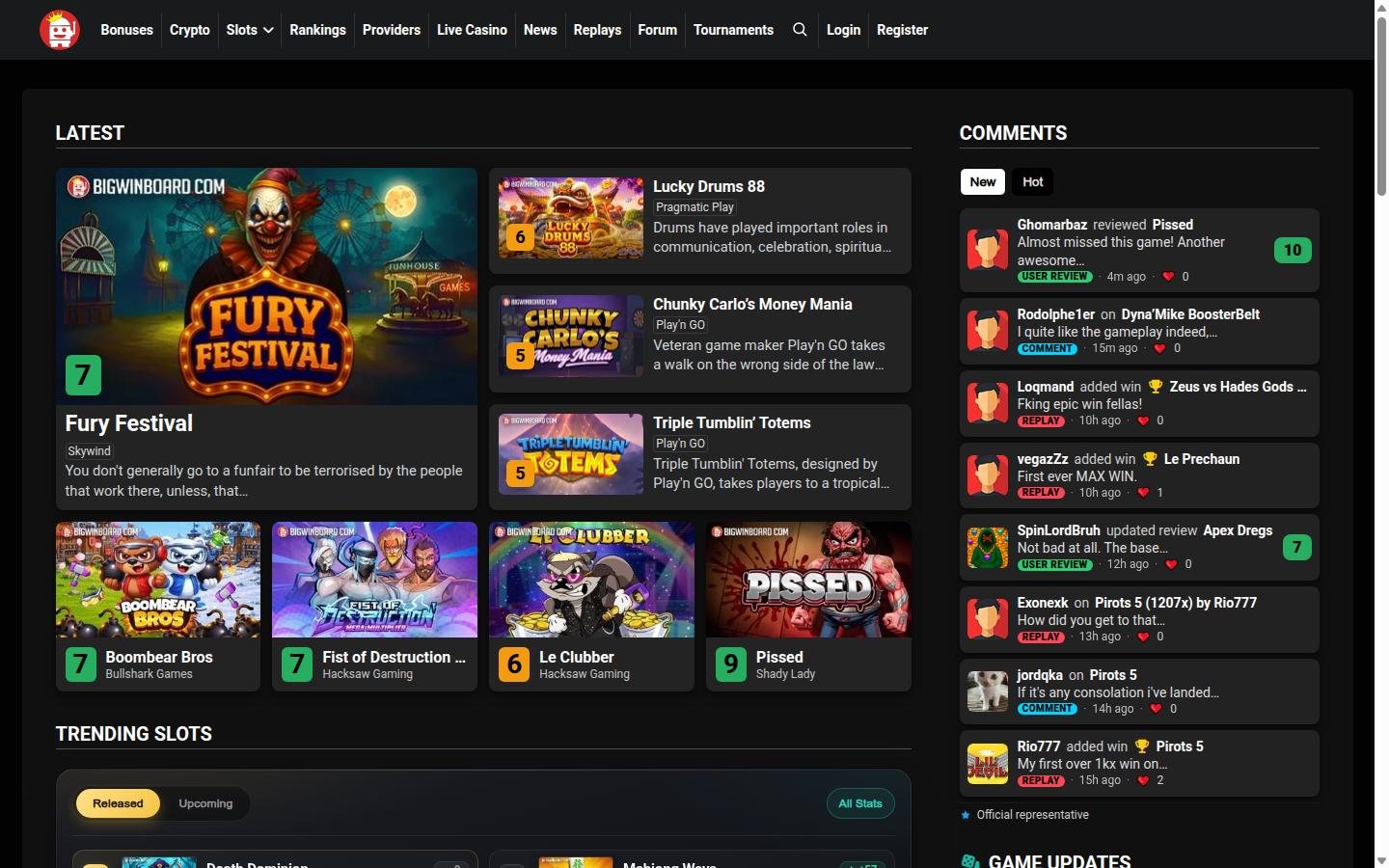Open the search magnifier icon
The image size is (1389, 868).
pos(800,30)
